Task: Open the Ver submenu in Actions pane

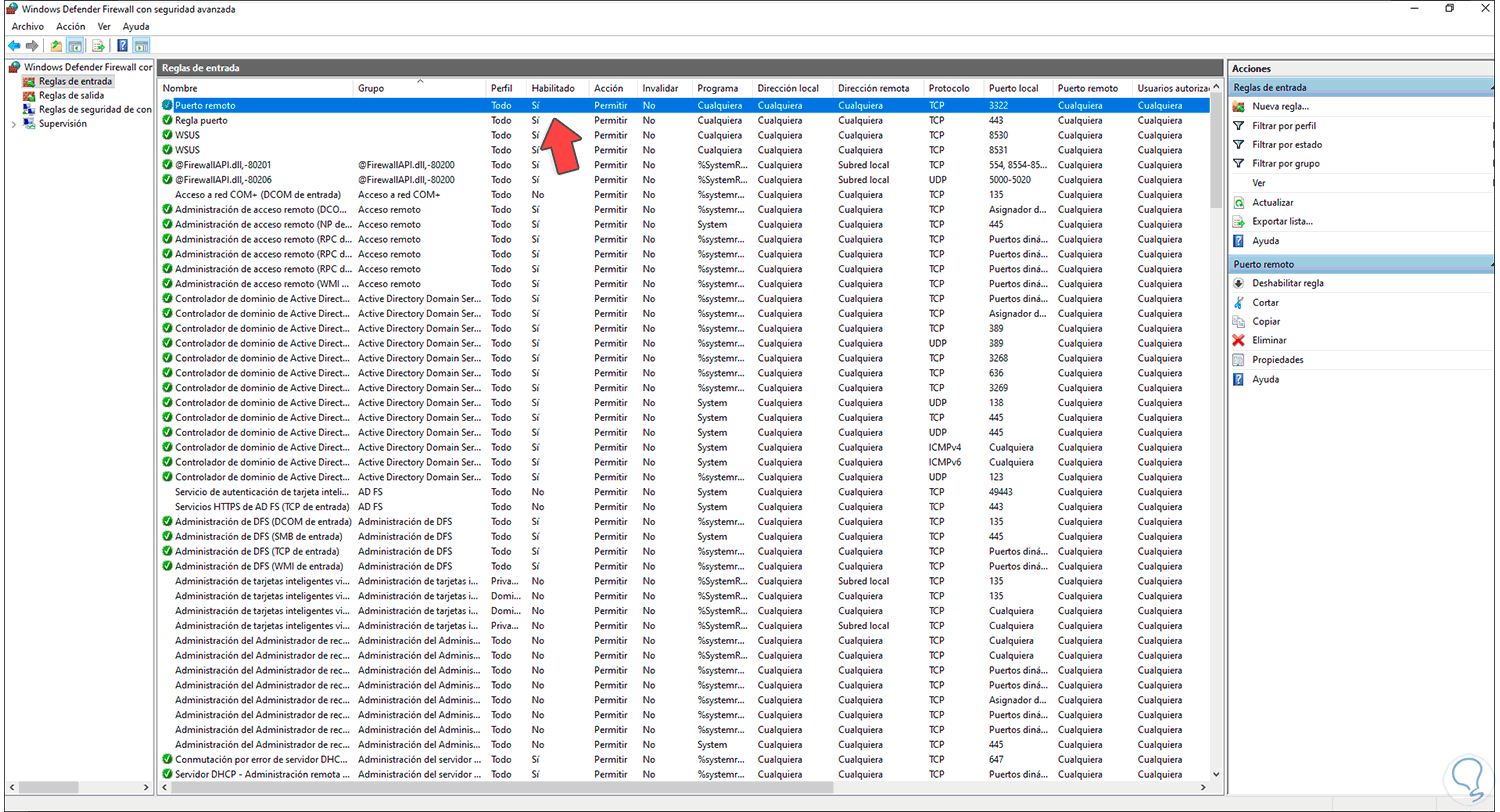Action: [x=1259, y=183]
